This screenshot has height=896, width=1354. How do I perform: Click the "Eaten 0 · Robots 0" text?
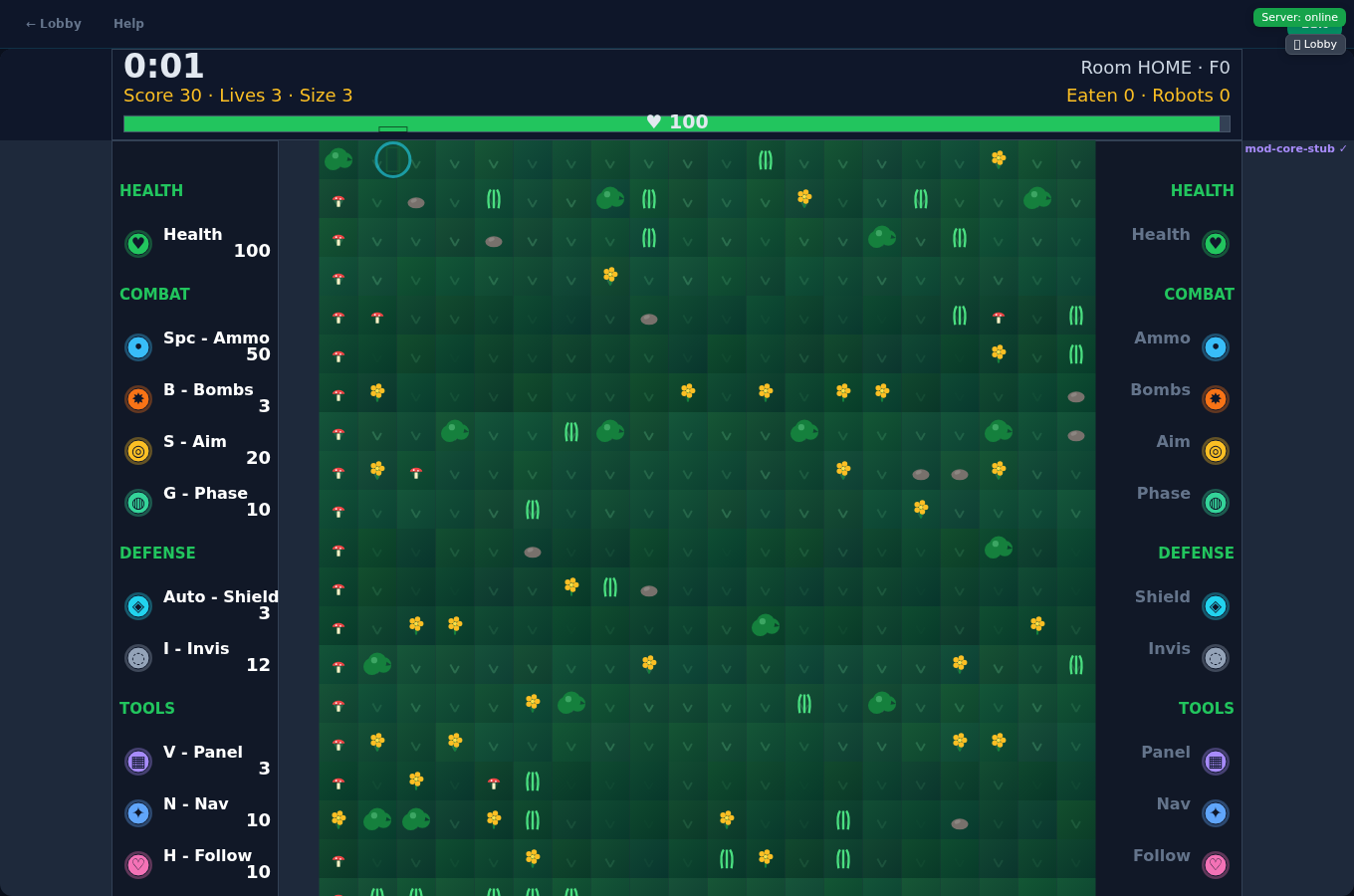point(1148,96)
